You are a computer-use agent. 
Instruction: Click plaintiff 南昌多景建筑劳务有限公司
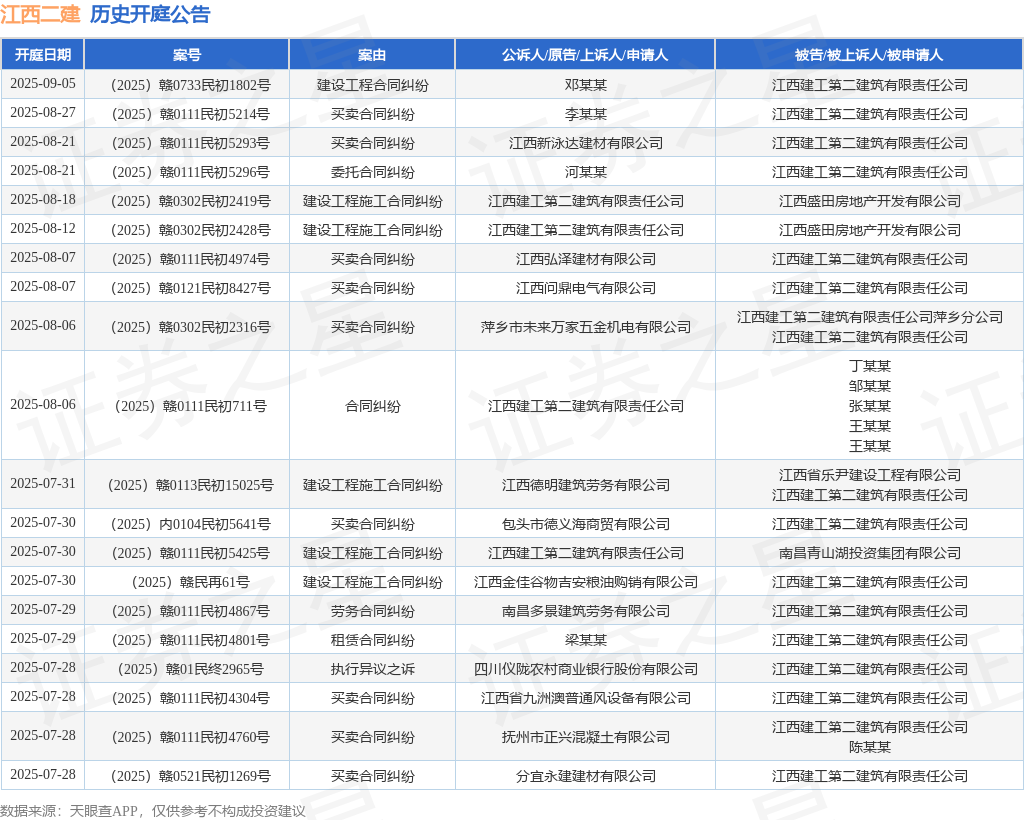[586, 611]
